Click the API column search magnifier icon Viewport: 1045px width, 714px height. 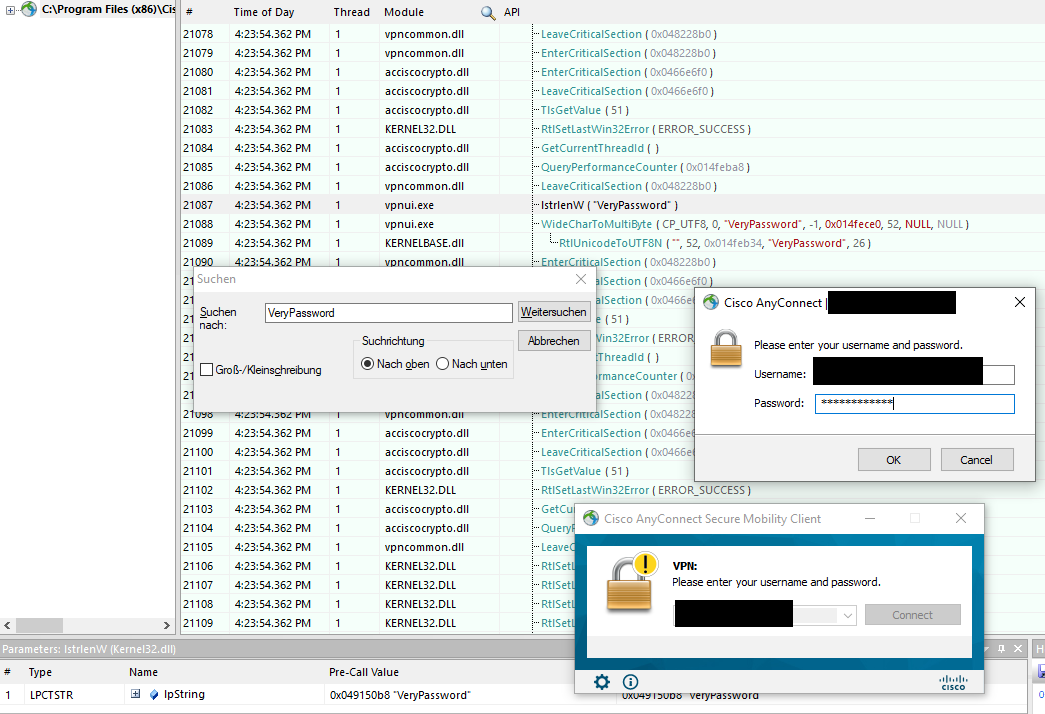click(x=489, y=13)
